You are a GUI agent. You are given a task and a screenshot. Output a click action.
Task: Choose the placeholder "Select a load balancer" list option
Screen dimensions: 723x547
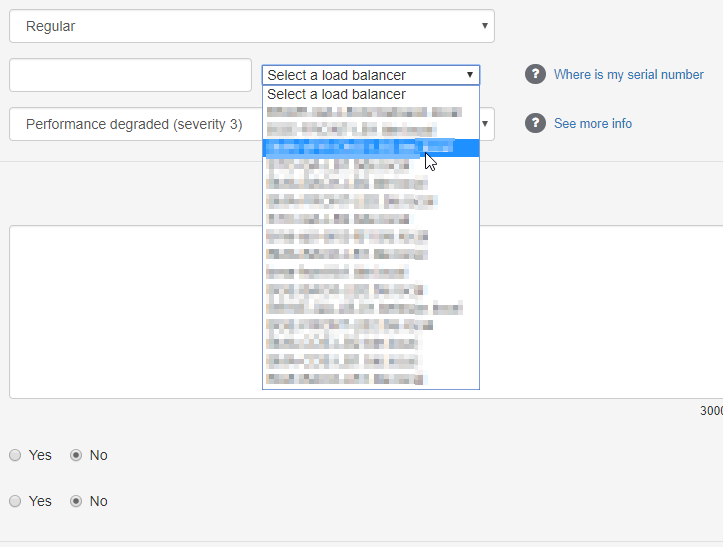pos(337,94)
